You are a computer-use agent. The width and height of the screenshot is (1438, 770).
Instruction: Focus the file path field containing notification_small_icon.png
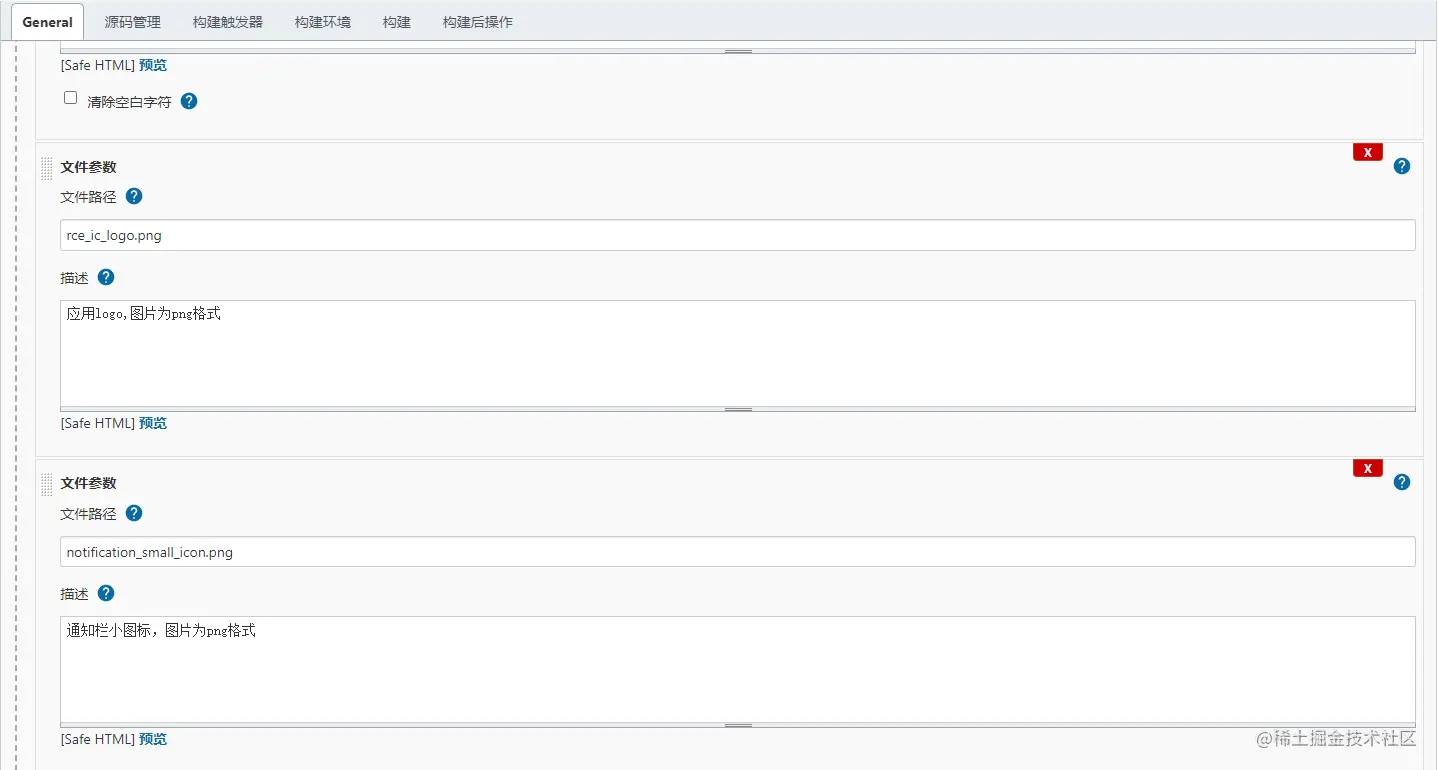pyautogui.click(x=738, y=552)
